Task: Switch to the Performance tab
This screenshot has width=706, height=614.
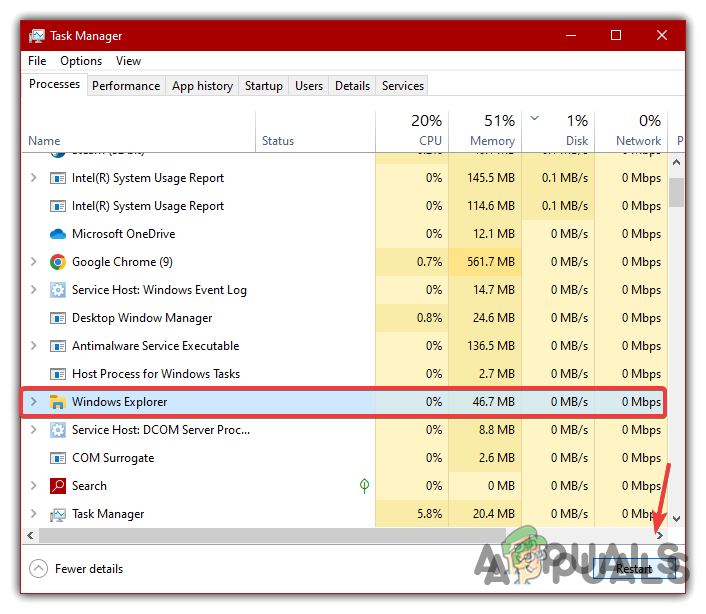Action: click(x=126, y=86)
